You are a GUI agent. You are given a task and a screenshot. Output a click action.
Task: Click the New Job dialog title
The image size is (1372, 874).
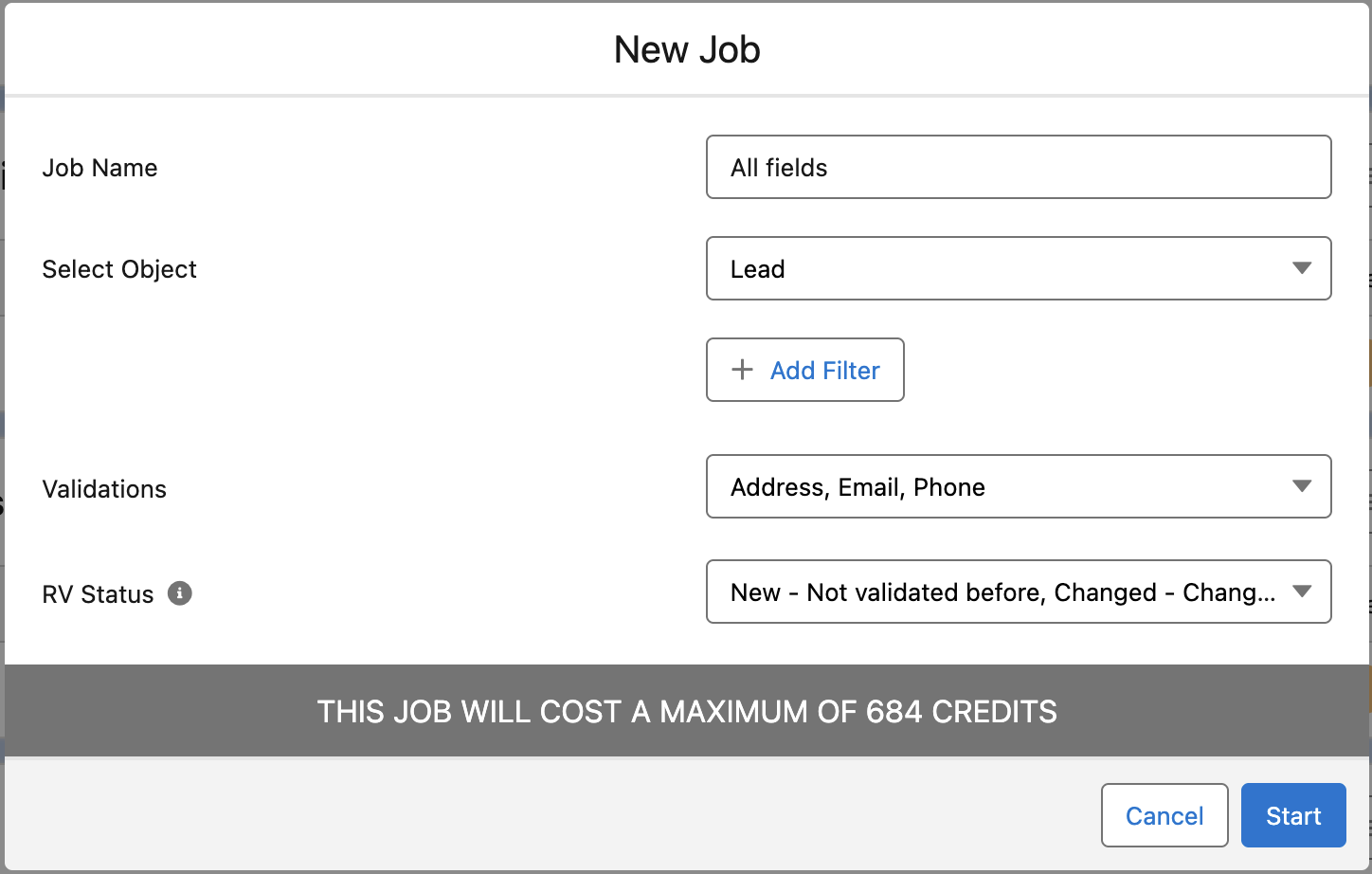[687, 49]
